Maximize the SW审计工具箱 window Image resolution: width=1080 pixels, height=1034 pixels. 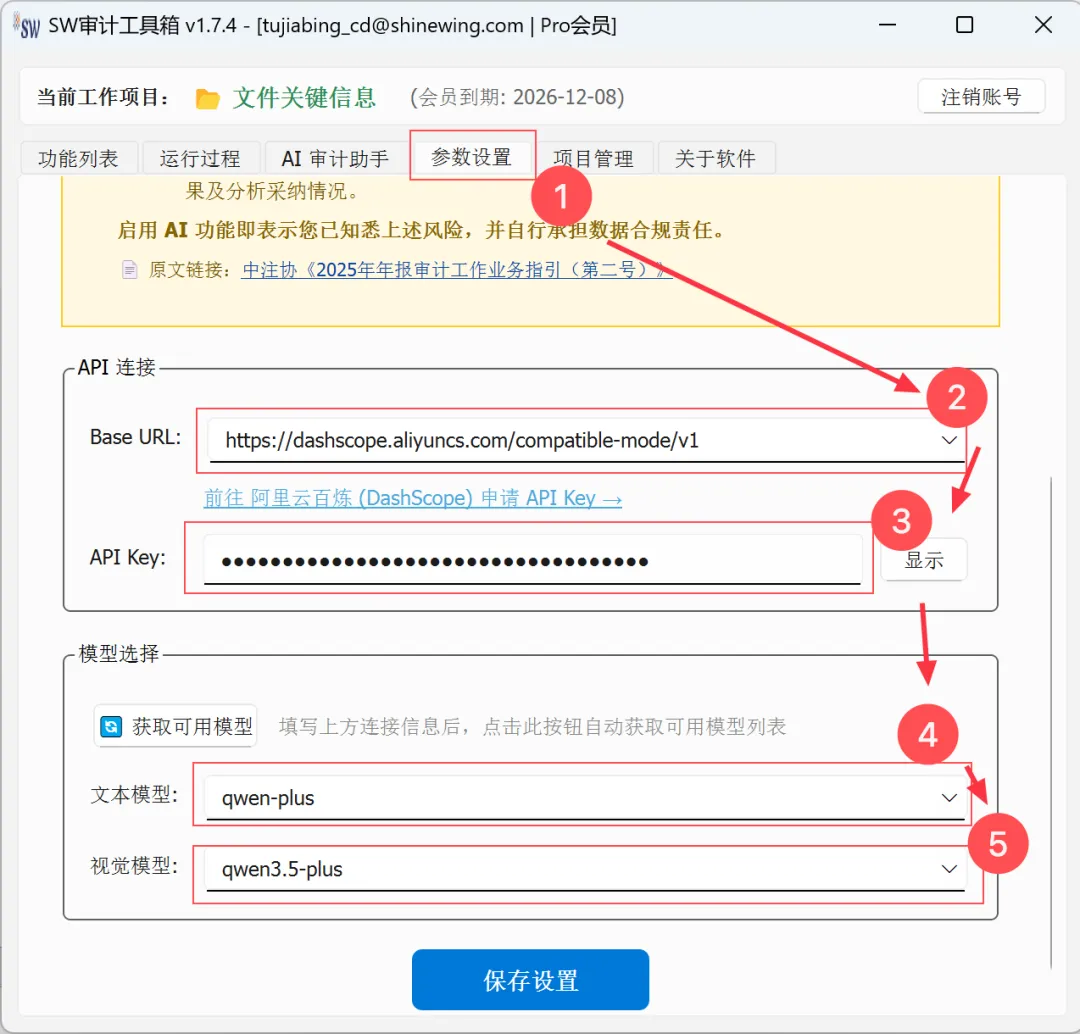(964, 25)
